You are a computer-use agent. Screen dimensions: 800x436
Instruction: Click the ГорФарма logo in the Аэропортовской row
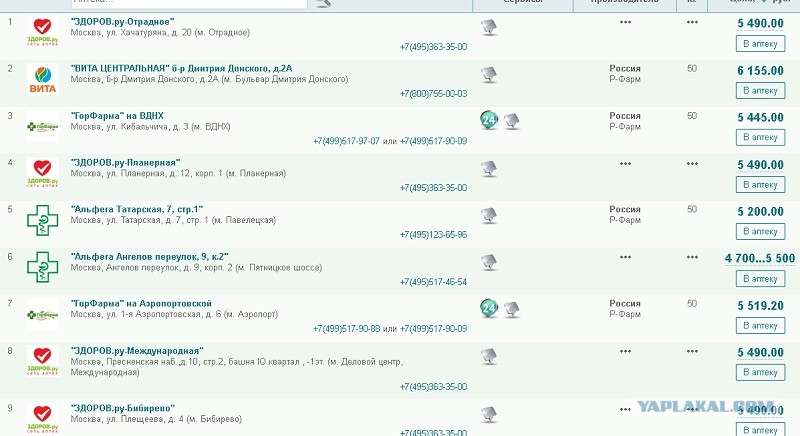pos(42,315)
